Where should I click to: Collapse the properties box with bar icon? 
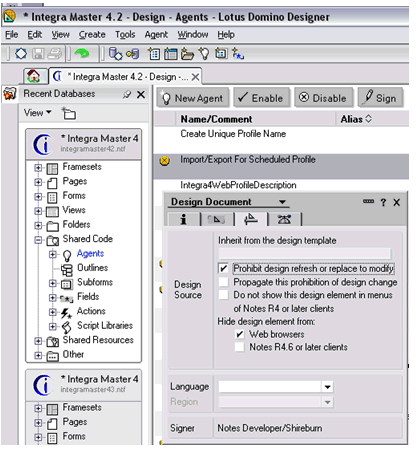click(x=368, y=201)
